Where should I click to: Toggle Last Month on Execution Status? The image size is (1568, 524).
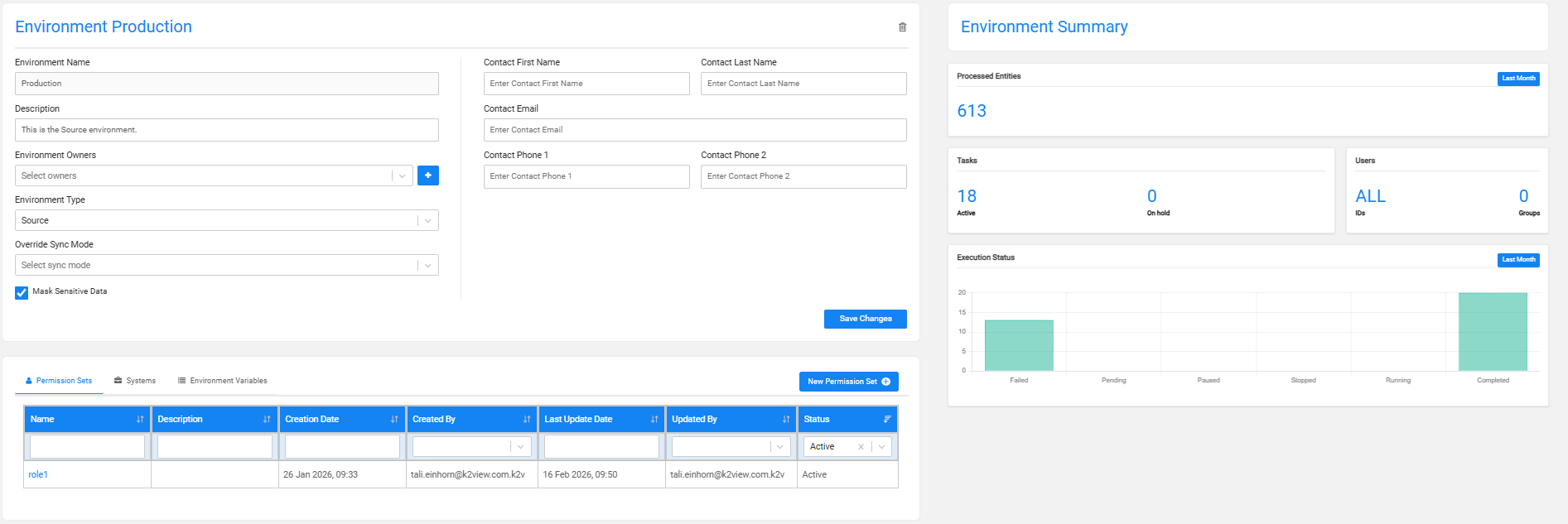(1518, 260)
